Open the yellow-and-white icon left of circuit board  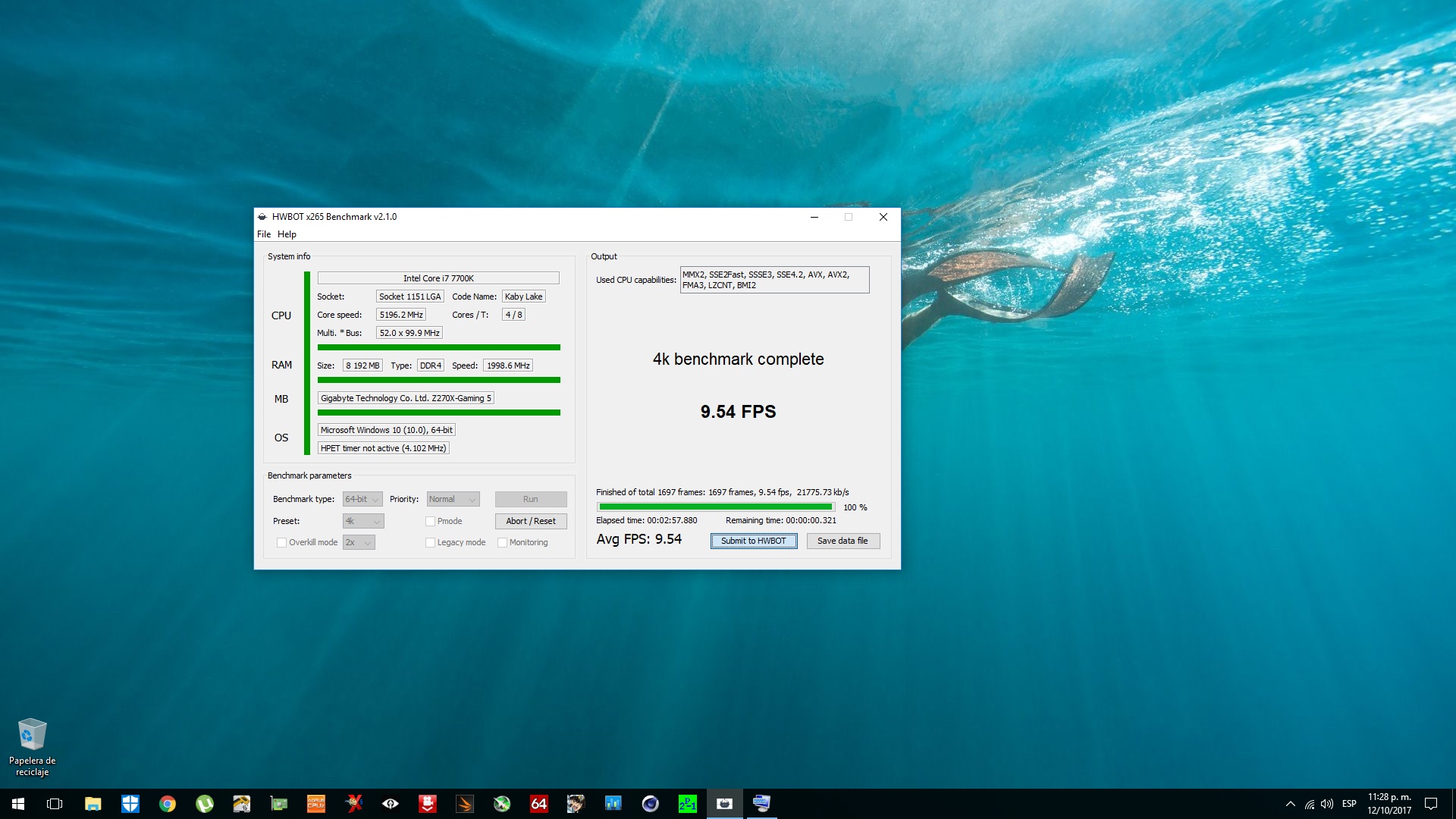pos(242,804)
